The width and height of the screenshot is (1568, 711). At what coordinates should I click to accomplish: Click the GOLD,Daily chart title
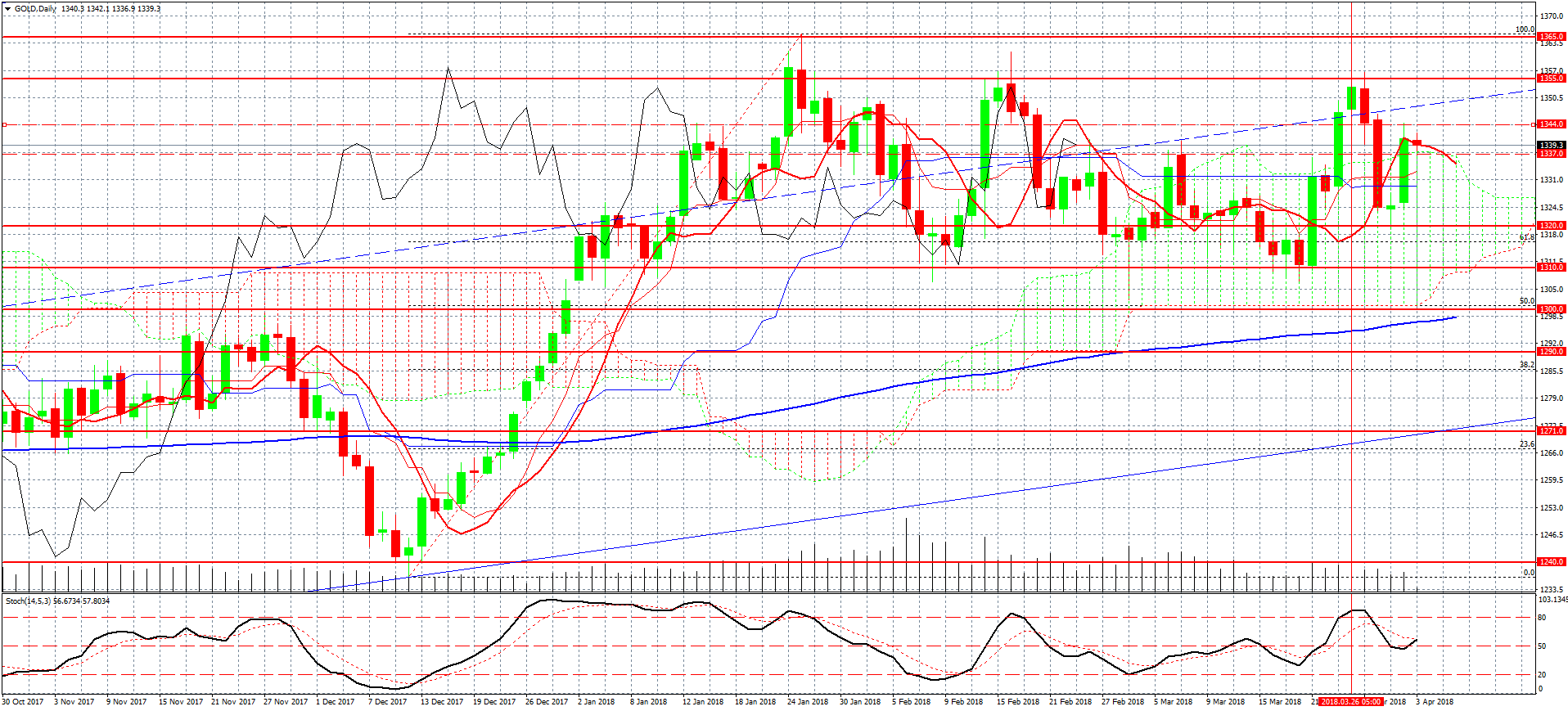[x=36, y=9]
